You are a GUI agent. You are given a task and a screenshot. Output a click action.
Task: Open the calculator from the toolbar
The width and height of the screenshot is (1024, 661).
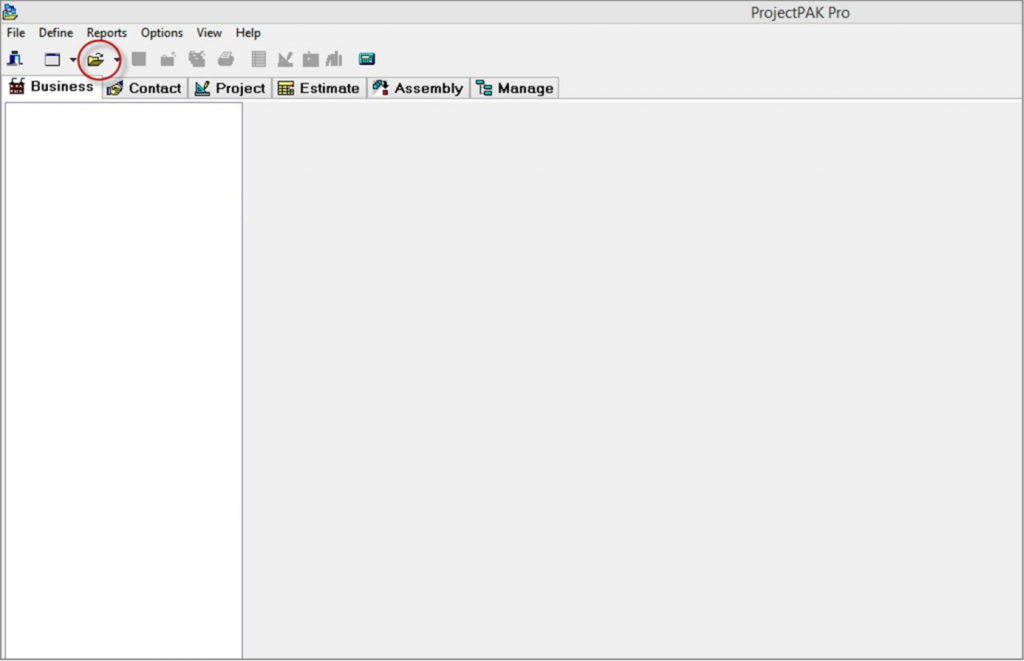pyautogui.click(x=367, y=59)
